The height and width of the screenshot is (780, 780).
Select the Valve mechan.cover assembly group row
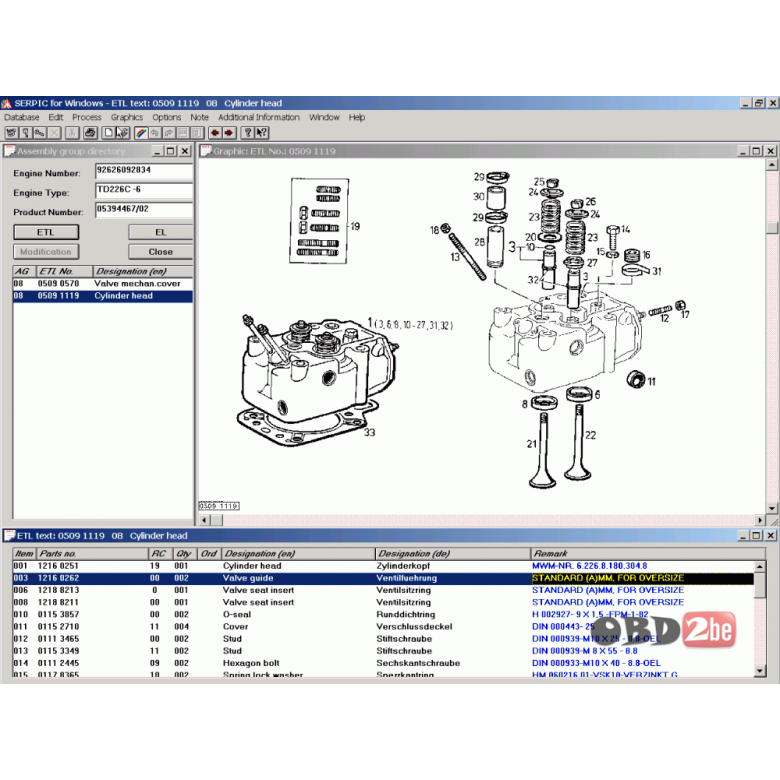pyautogui.click(x=102, y=284)
